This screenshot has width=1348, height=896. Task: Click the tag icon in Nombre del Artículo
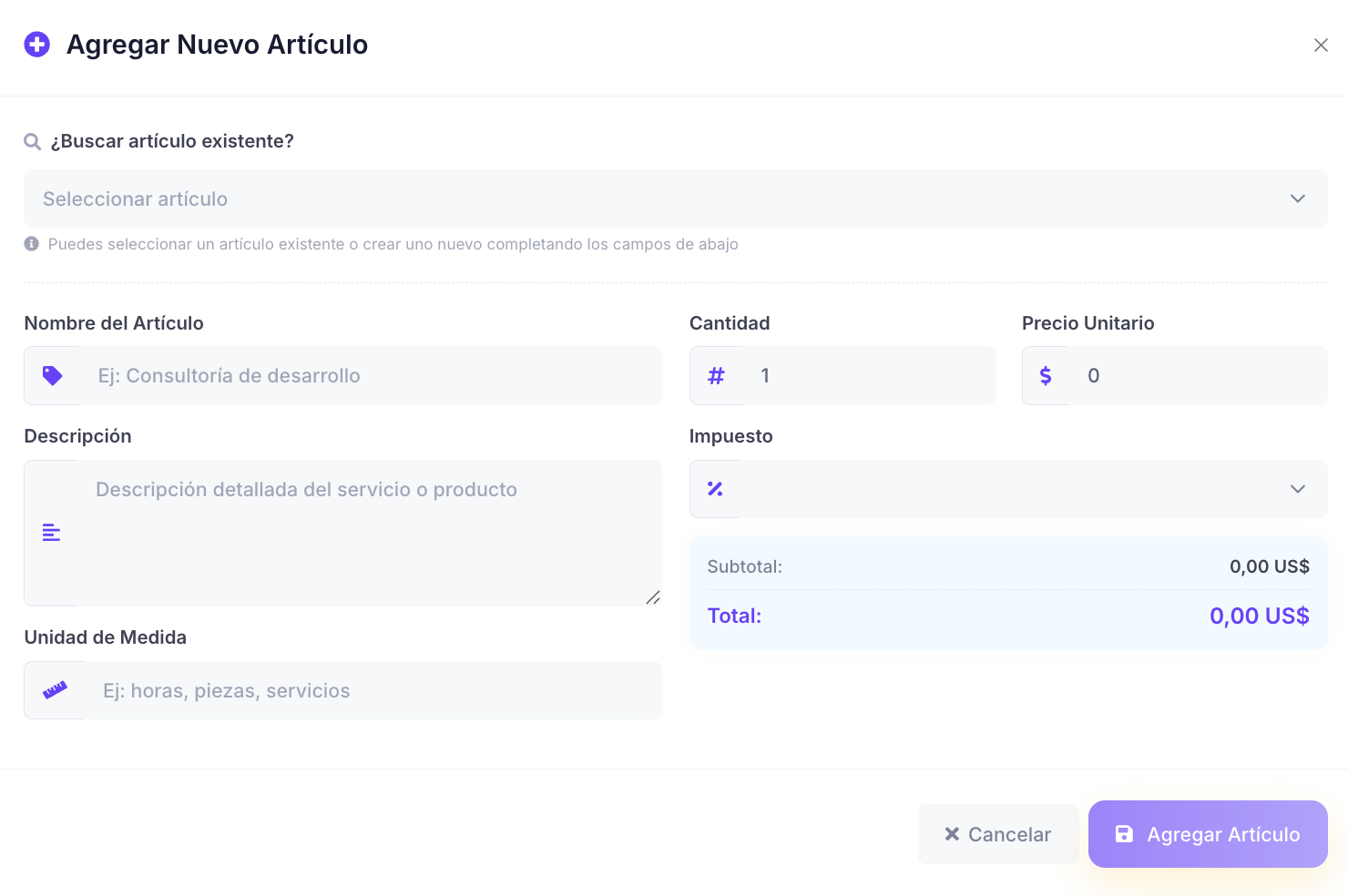click(53, 376)
